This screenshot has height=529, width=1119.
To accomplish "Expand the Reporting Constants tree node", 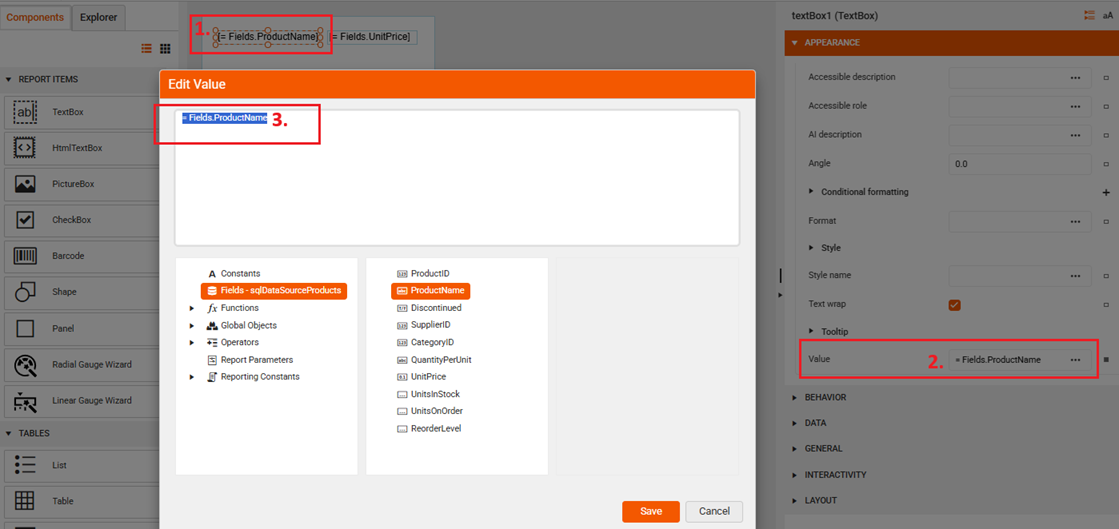I will click(x=191, y=377).
